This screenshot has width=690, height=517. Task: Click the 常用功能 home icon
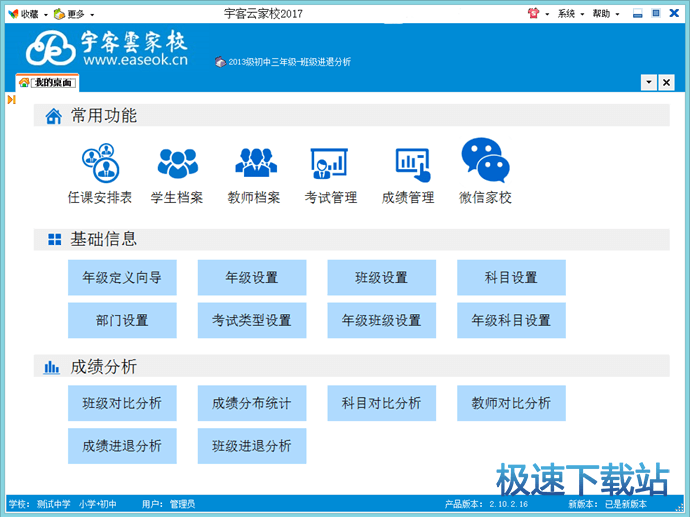click(x=54, y=116)
